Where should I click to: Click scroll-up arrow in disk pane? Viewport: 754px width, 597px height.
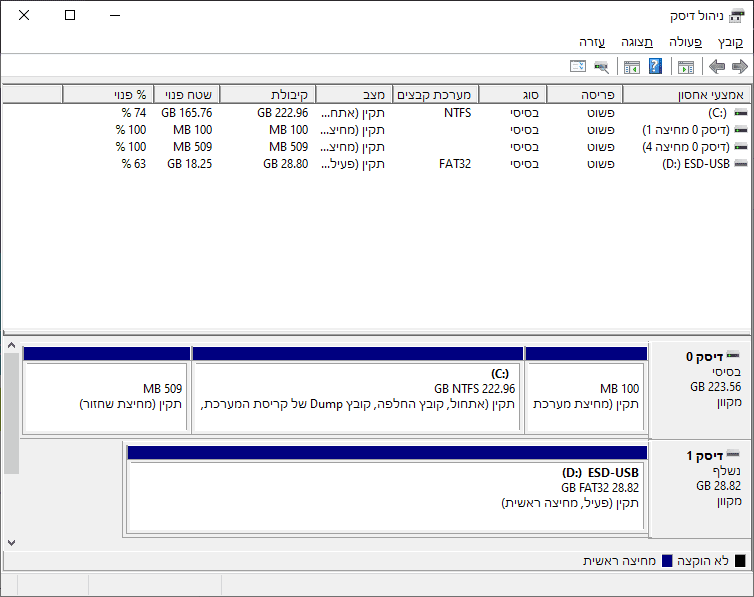pos(12,346)
